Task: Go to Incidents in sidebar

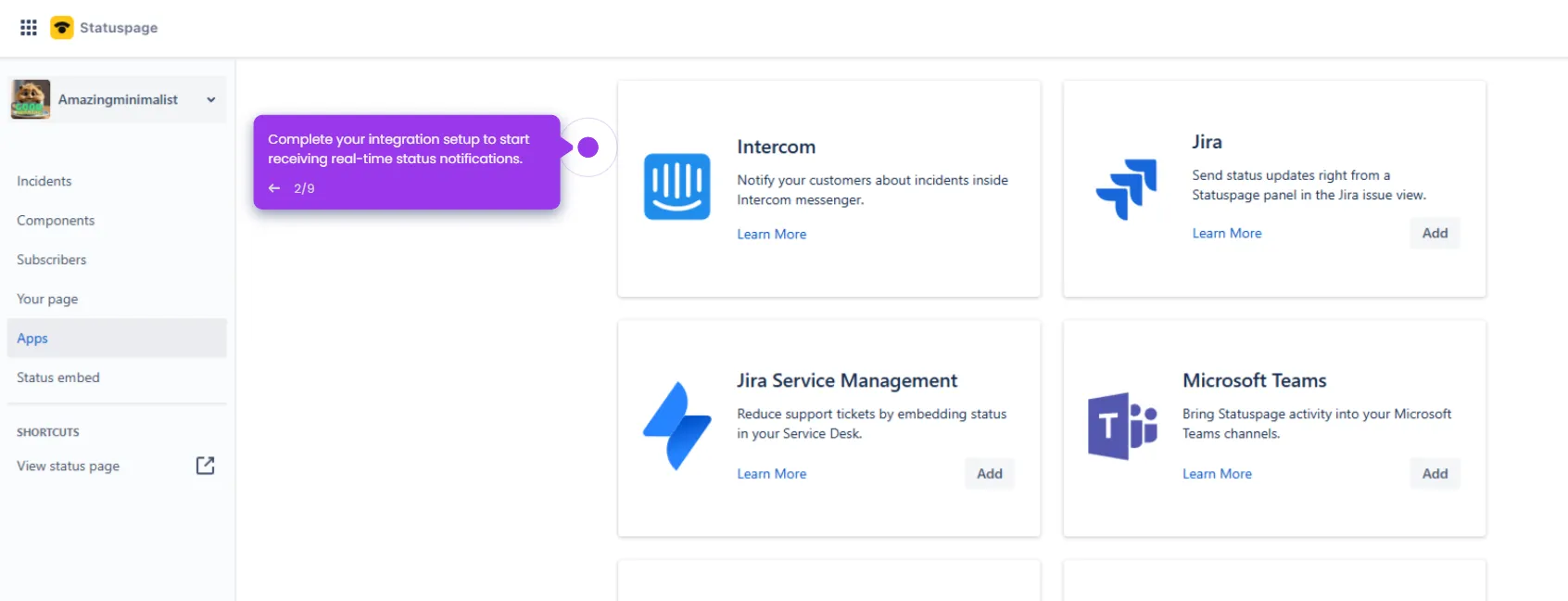Action: [x=44, y=181]
